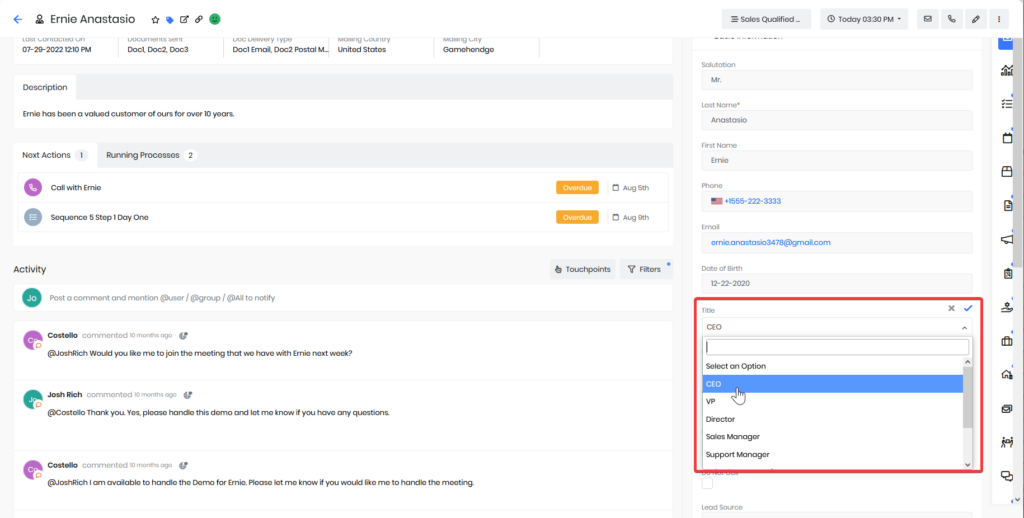The image size is (1024, 518).
Task: Choose Sales Manager in Title options
Action: point(733,437)
